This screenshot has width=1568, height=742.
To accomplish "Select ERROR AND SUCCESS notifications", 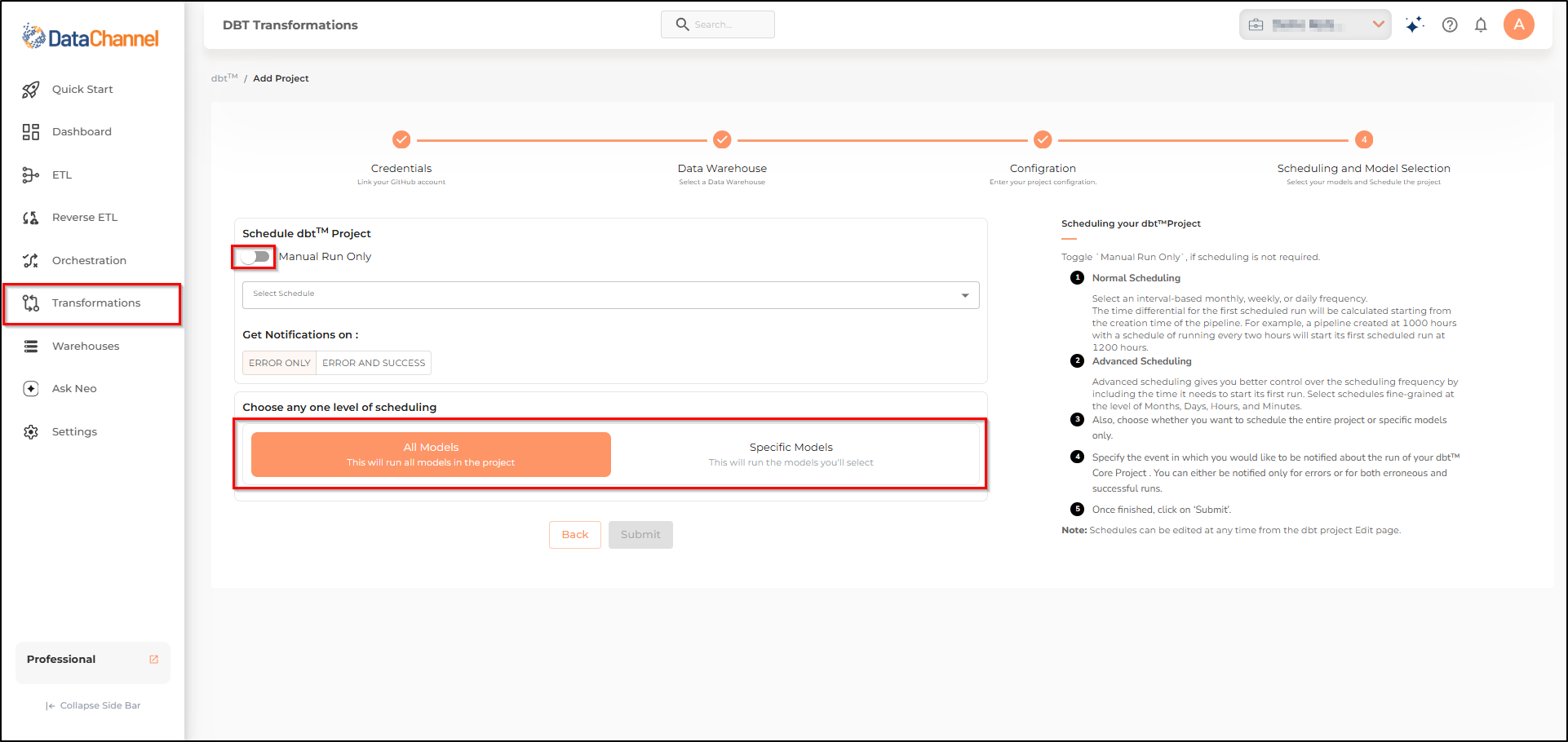I will click(374, 363).
